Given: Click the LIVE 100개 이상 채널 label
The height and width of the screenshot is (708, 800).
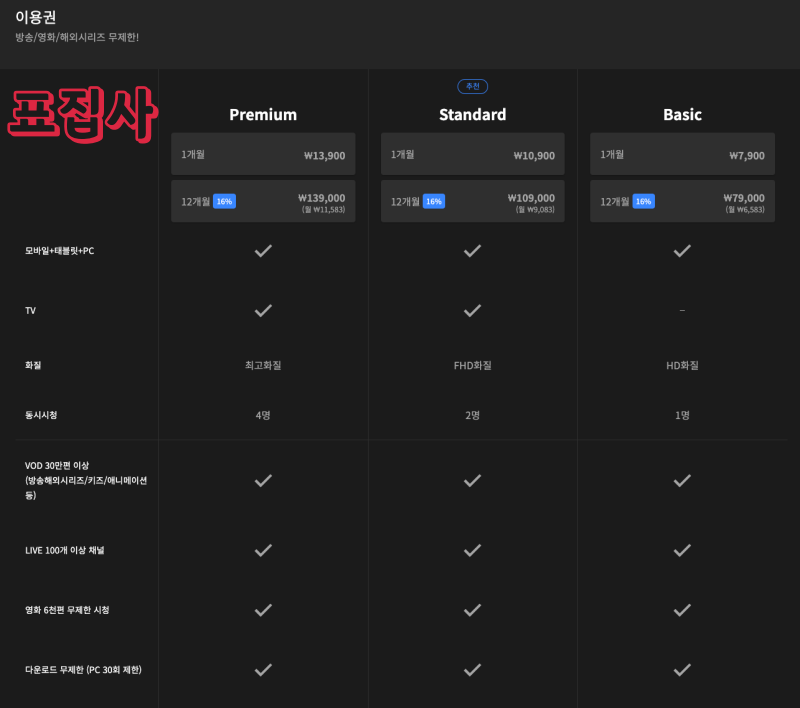Looking at the screenshot, I should (65, 550).
